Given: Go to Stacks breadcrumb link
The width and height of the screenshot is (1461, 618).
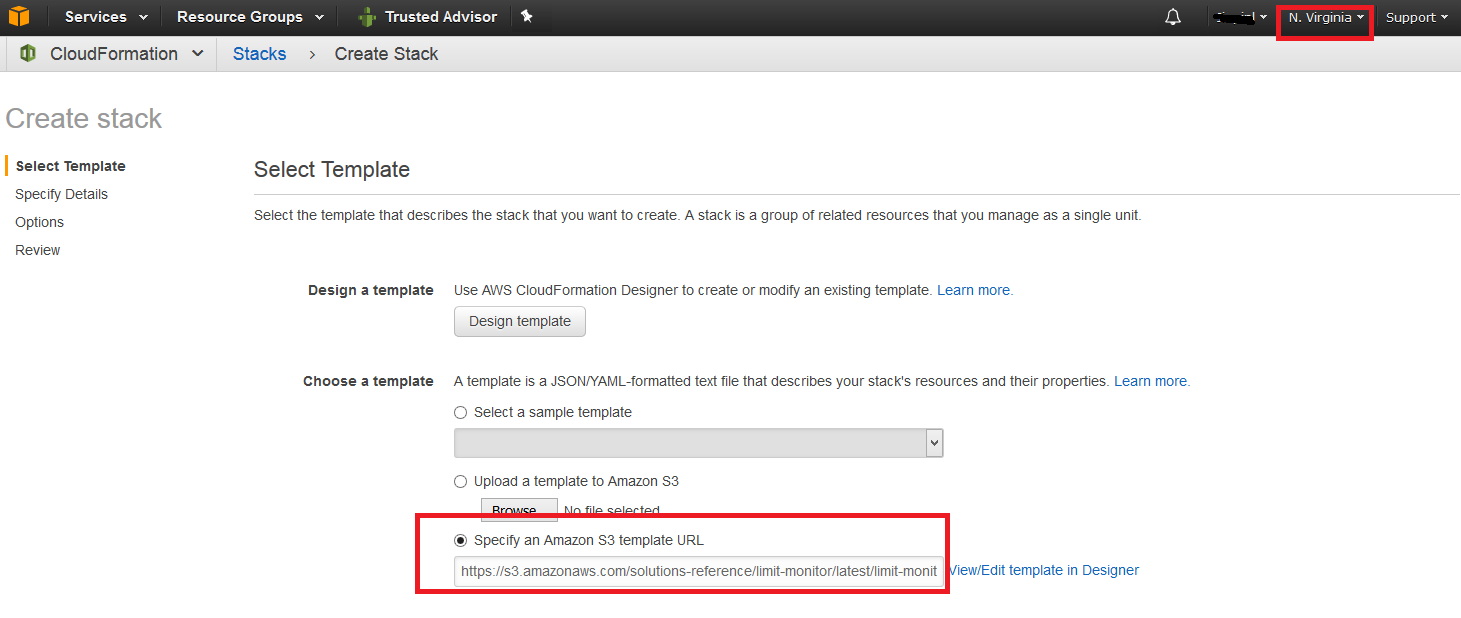Looking at the screenshot, I should [x=259, y=54].
